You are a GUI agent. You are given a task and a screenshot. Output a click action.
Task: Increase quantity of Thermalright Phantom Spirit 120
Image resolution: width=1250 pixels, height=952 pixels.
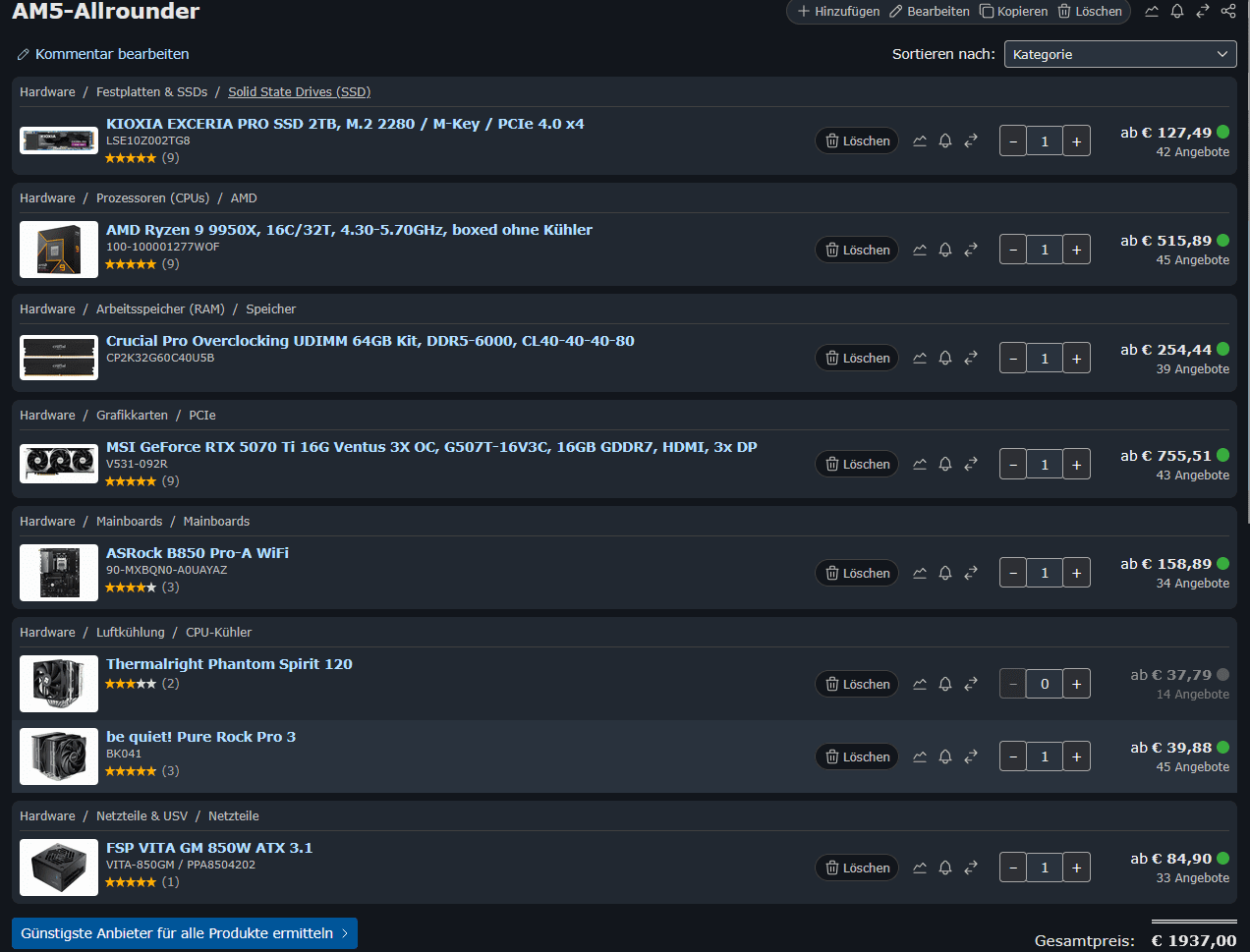click(x=1076, y=684)
